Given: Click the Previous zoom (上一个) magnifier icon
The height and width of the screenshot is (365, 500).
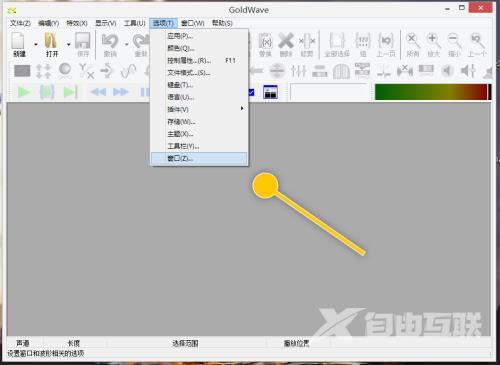Looking at the screenshot, I should pos(477,41).
